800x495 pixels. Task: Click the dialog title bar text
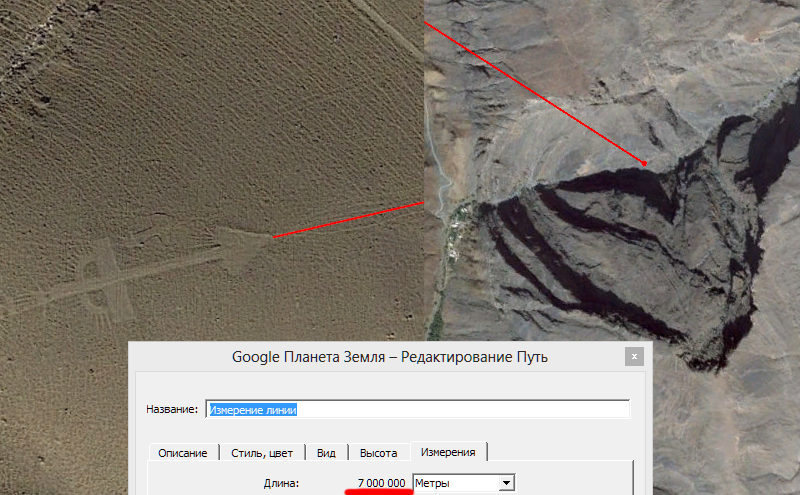tap(390, 357)
